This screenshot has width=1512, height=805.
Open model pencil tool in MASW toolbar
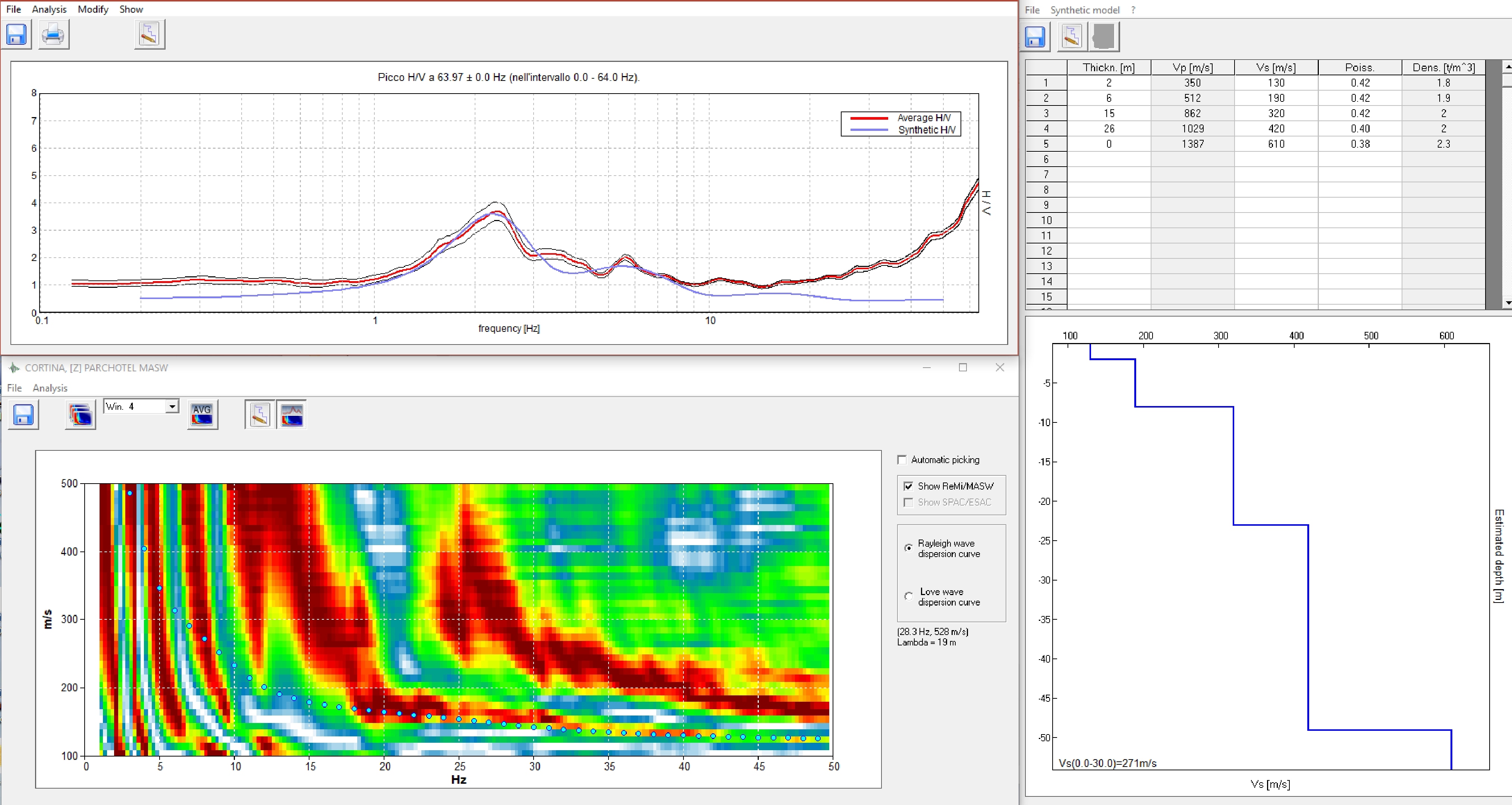260,415
